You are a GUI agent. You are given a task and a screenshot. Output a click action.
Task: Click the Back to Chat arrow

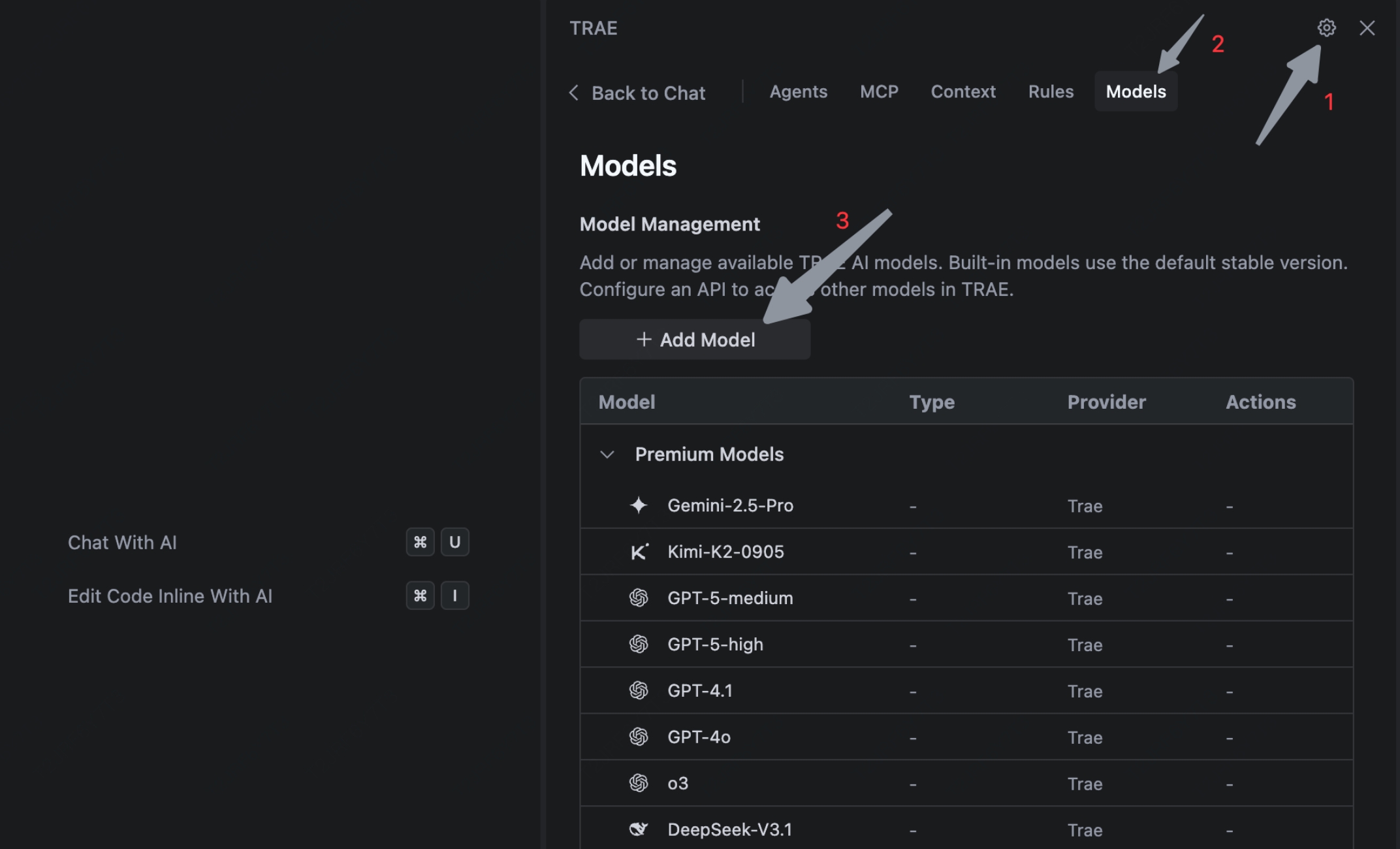click(x=574, y=93)
